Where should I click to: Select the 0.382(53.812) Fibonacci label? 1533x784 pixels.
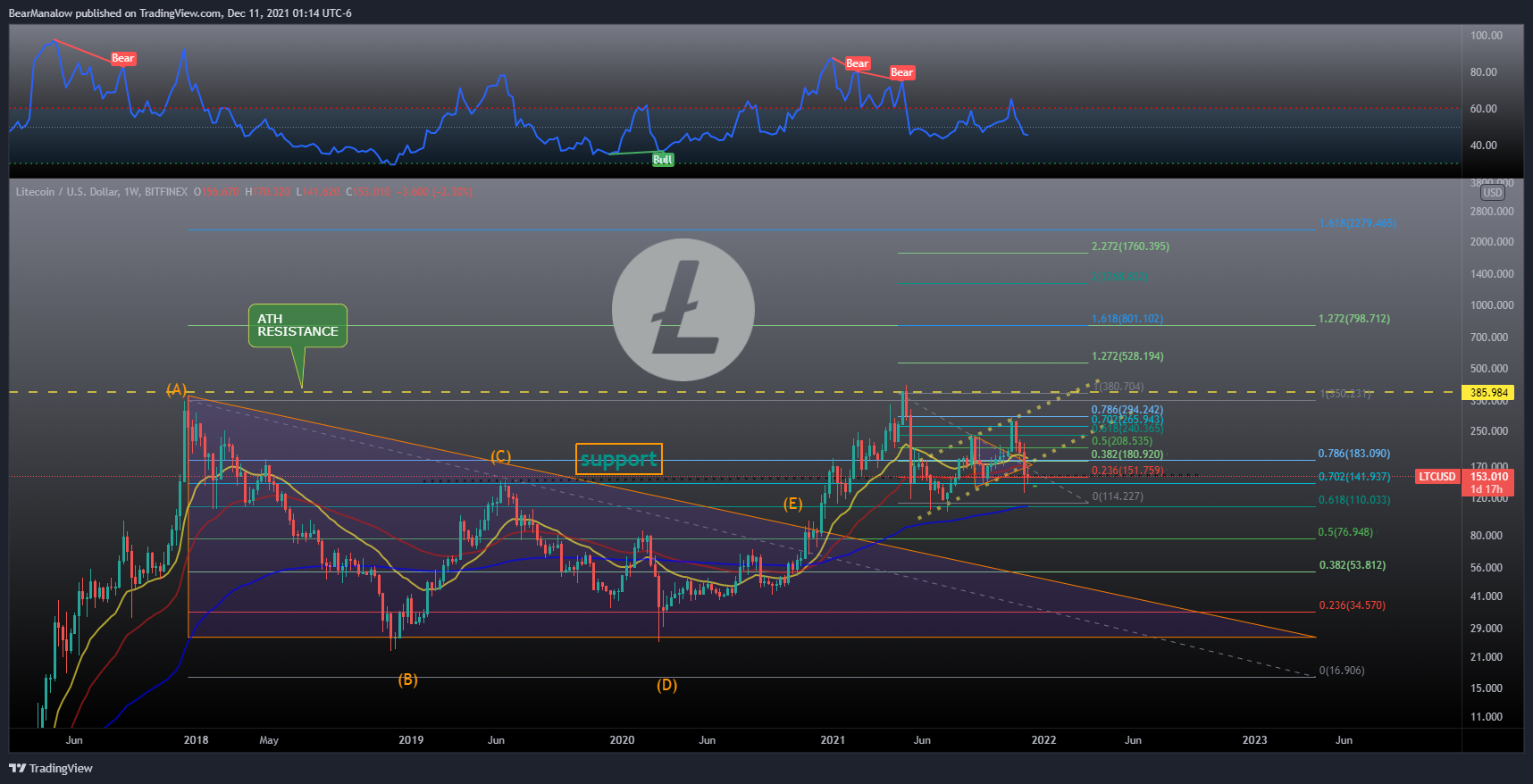click(x=1353, y=565)
